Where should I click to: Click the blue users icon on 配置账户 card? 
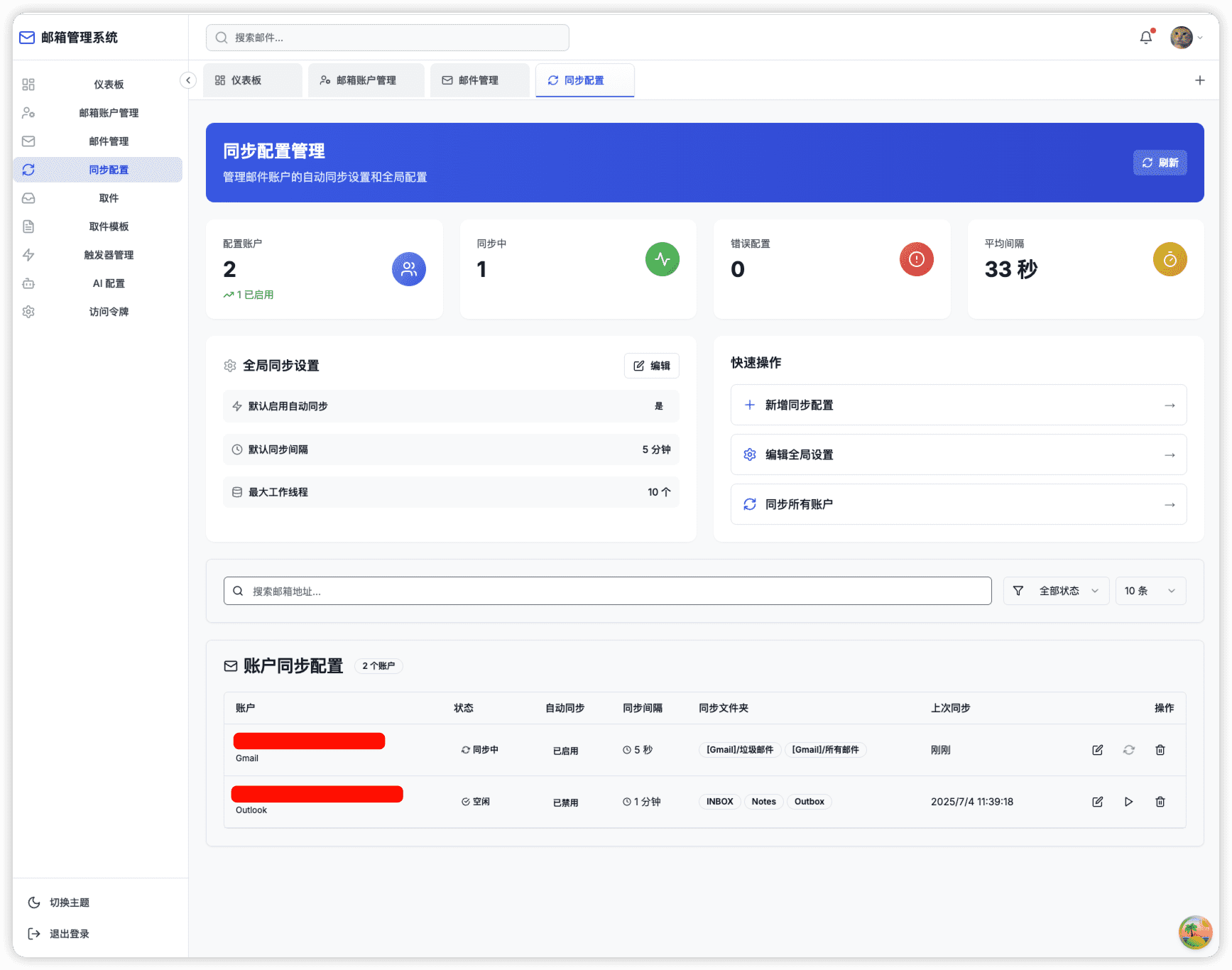pos(409,269)
